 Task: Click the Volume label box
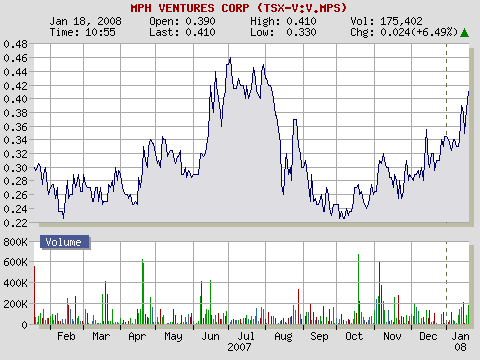[x=65, y=242]
